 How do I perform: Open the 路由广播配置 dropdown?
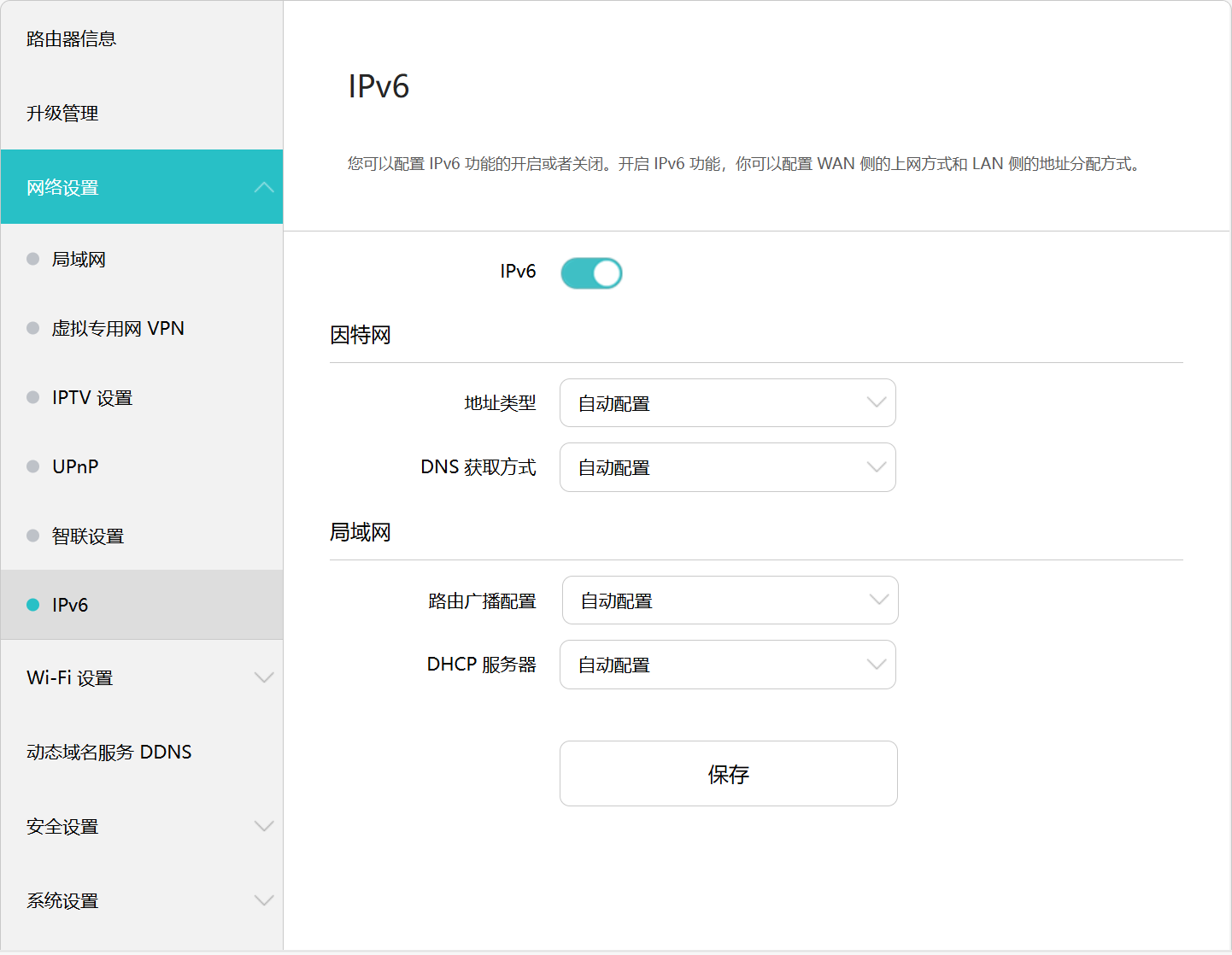(x=730, y=601)
